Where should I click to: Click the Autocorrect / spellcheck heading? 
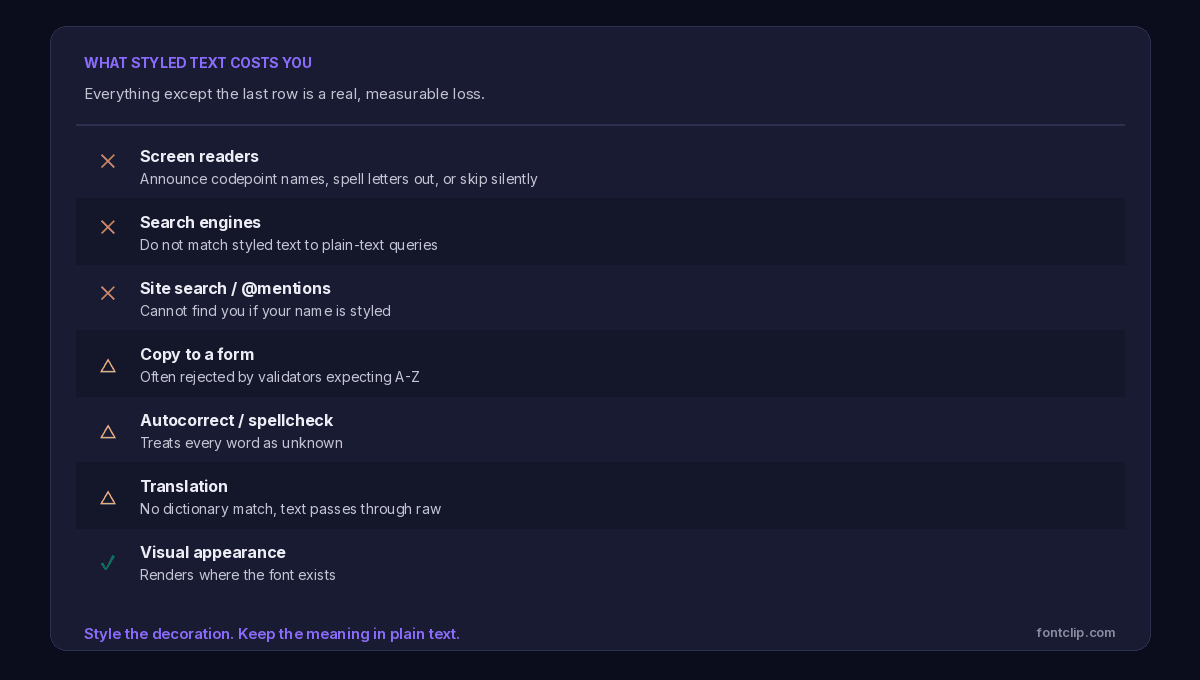point(236,420)
